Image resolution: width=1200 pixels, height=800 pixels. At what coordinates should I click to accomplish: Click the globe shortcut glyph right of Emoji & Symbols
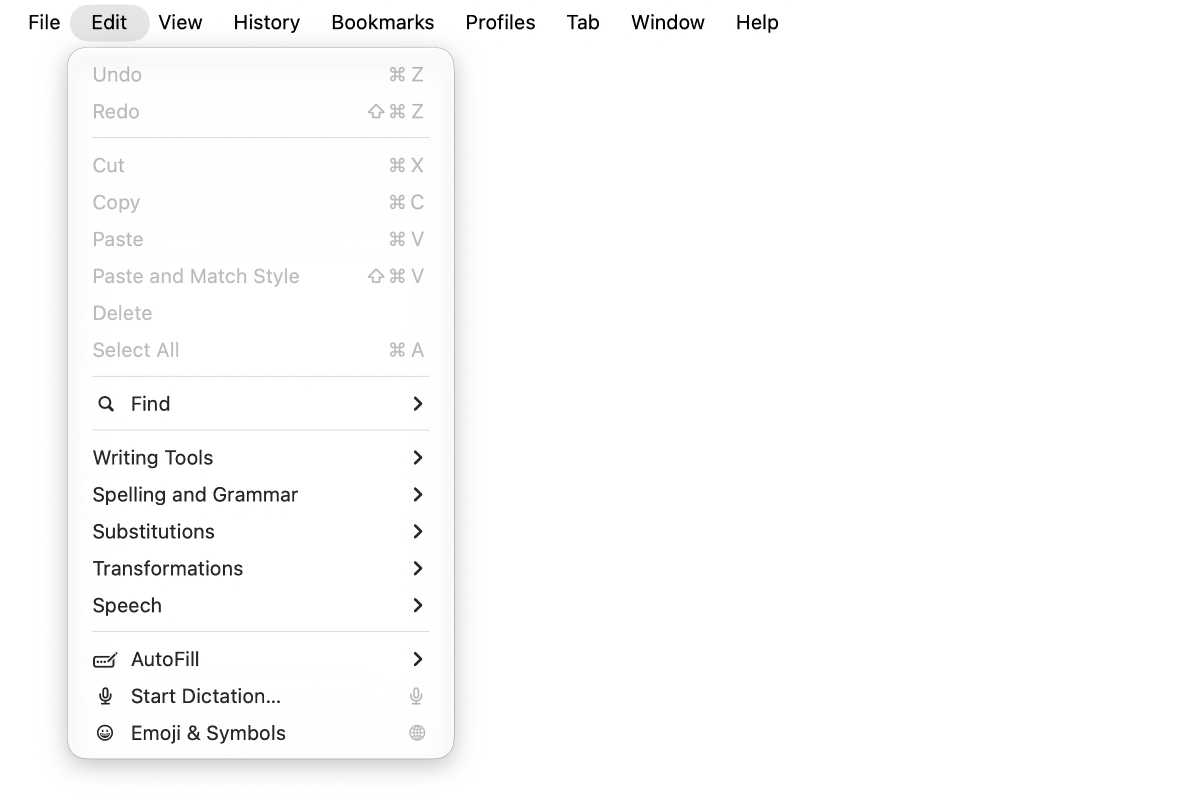pos(417,733)
